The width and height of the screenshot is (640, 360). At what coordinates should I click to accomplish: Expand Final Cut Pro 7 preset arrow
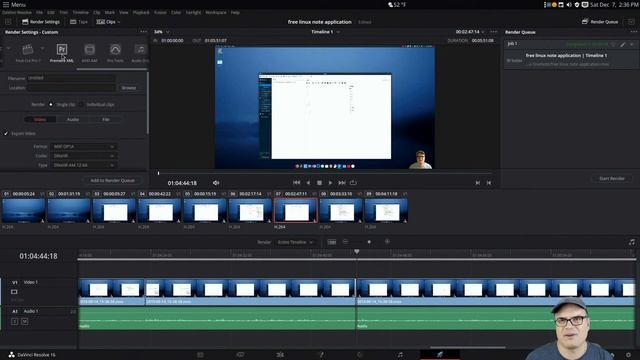point(42,48)
